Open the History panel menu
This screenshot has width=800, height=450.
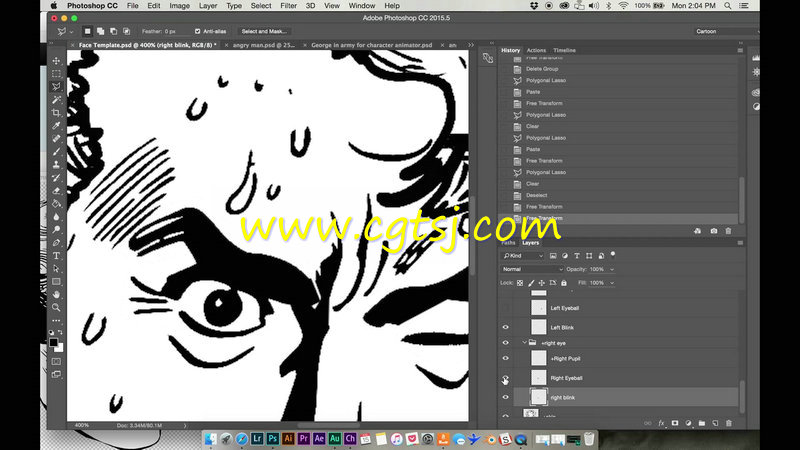(x=740, y=51)
